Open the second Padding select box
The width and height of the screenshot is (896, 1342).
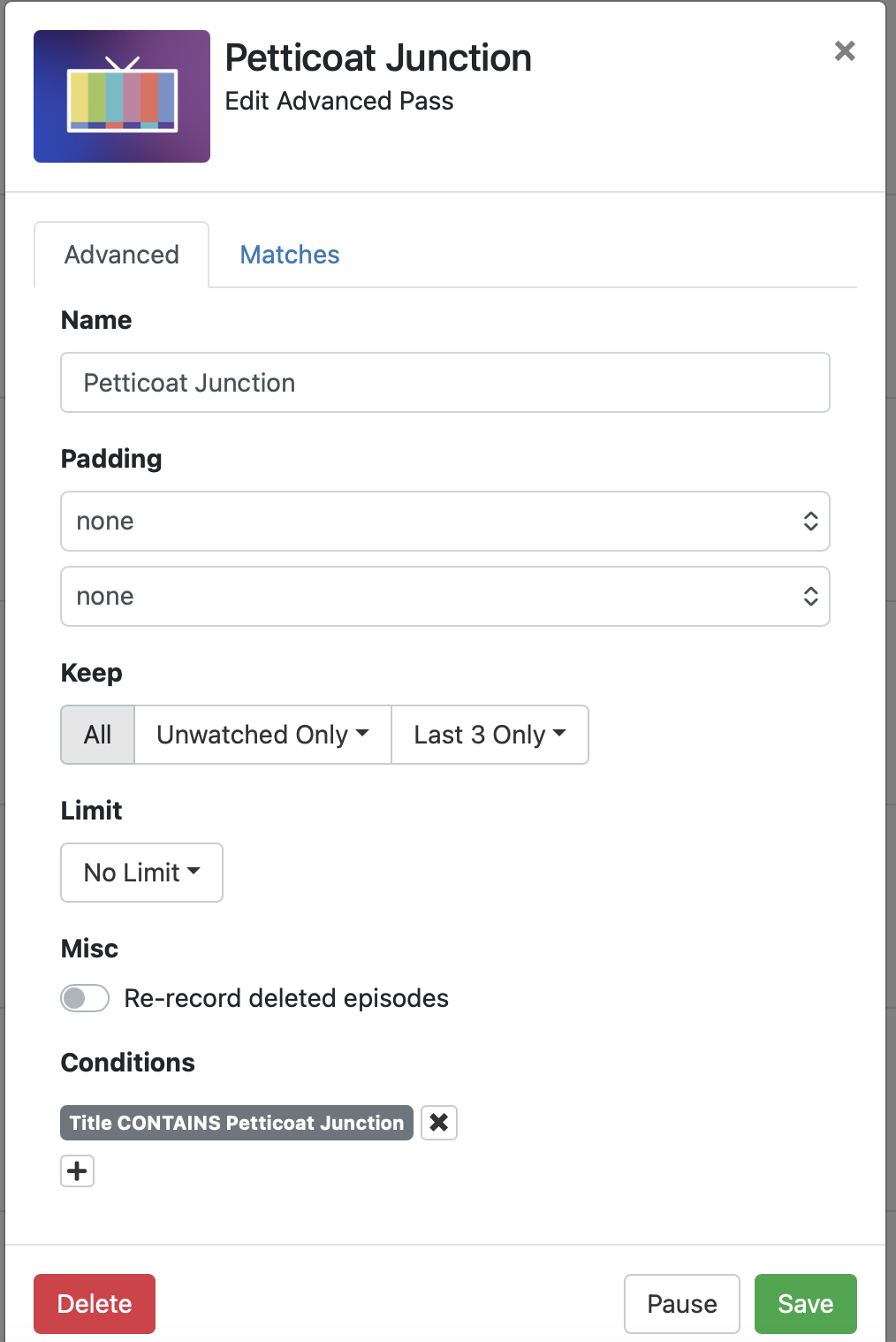(x=444, y=597)
